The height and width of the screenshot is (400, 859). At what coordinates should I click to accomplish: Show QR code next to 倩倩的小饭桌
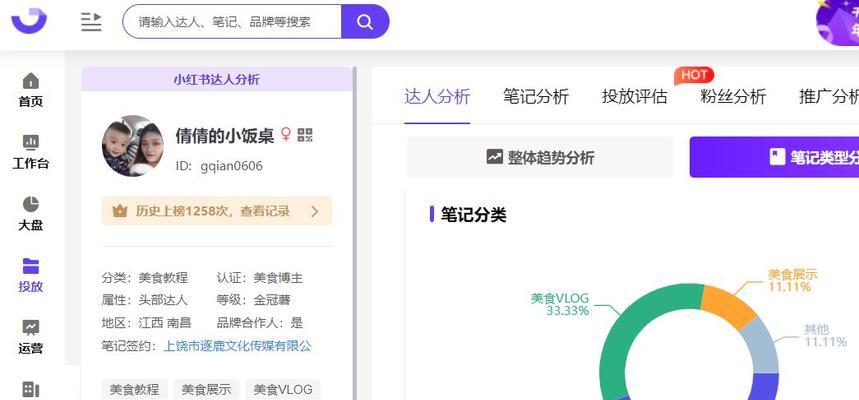[305, 135]
